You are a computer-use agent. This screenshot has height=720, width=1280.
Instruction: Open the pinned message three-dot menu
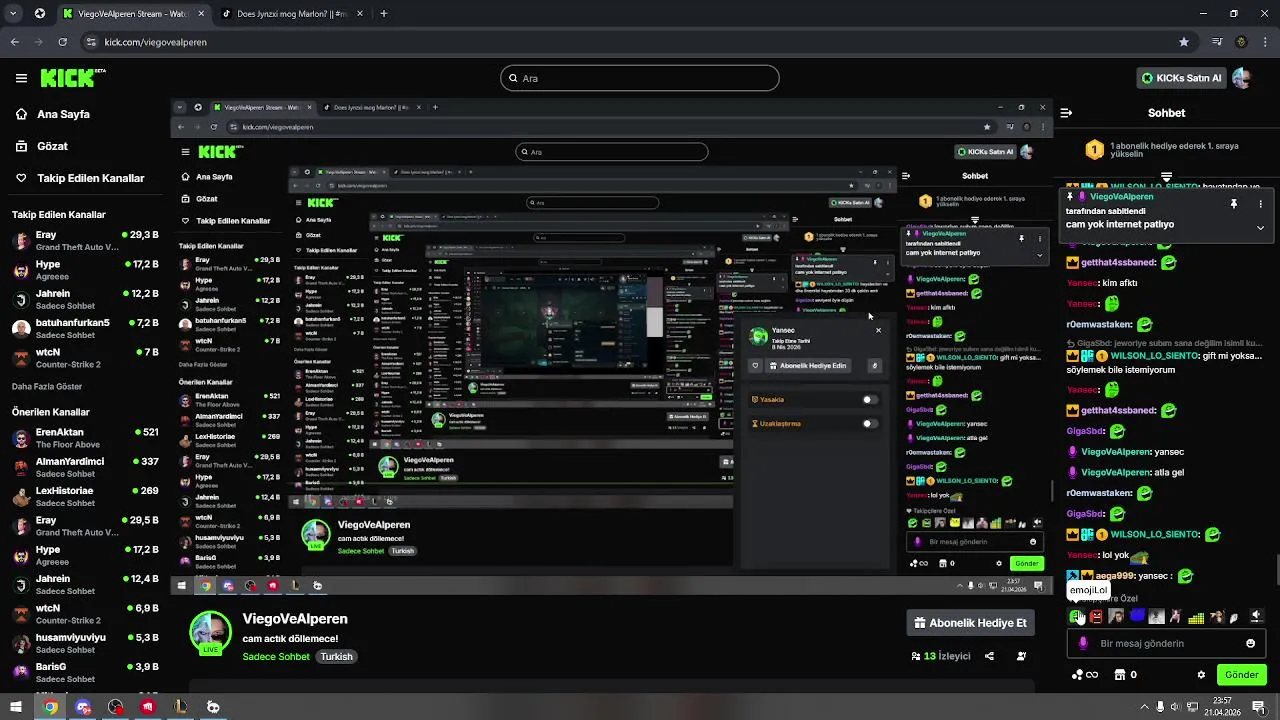pyautogui.click(x=1260, y=204)
